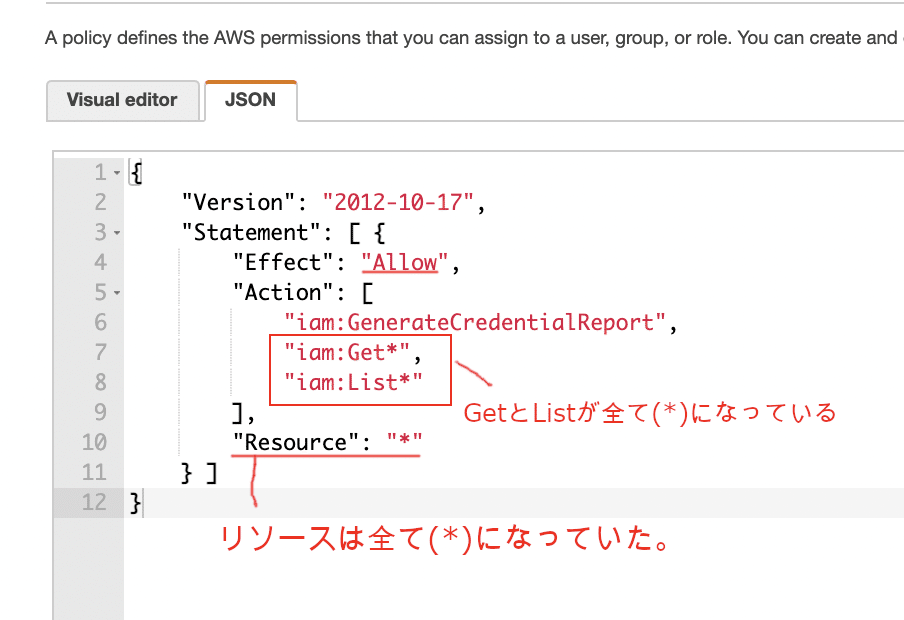
Task: Collapse the fold arrow on line 1
Action: pyautogui.click(x=117, y=172)
